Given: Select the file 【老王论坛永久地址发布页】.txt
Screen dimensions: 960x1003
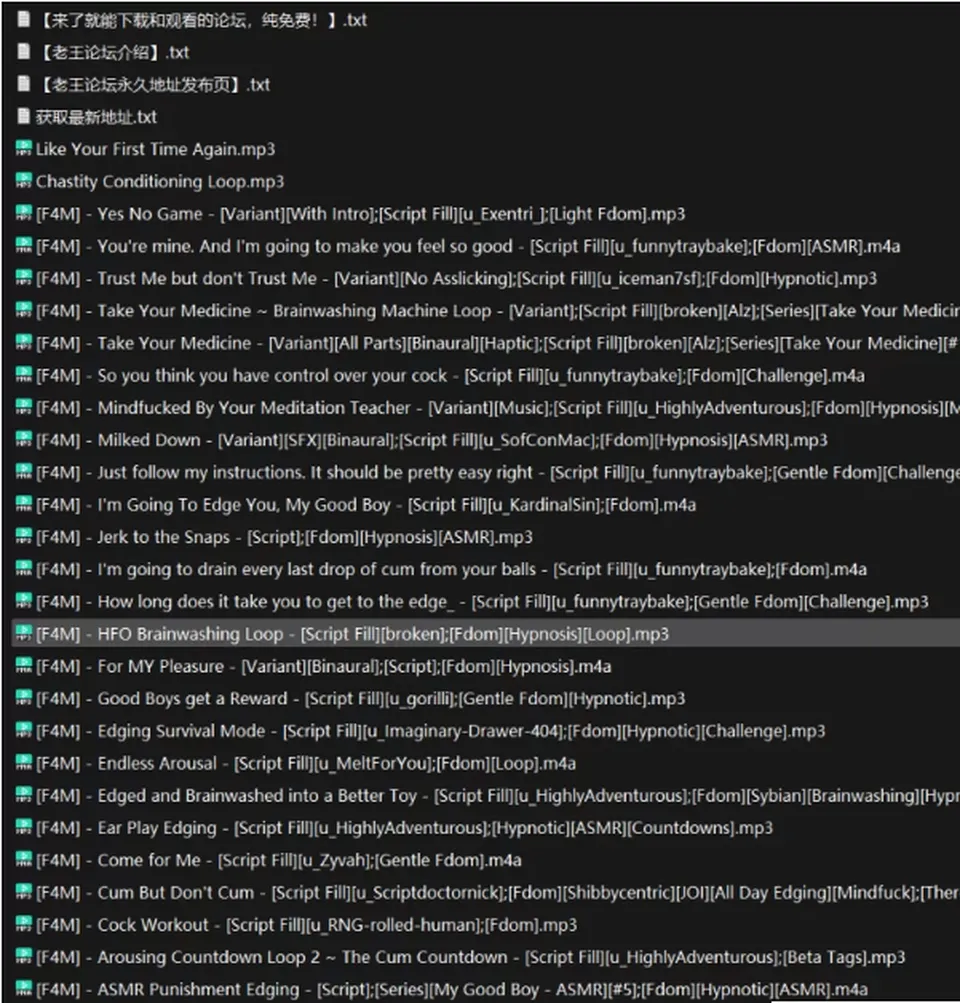Looking at the screenshot, I should 153,84.
